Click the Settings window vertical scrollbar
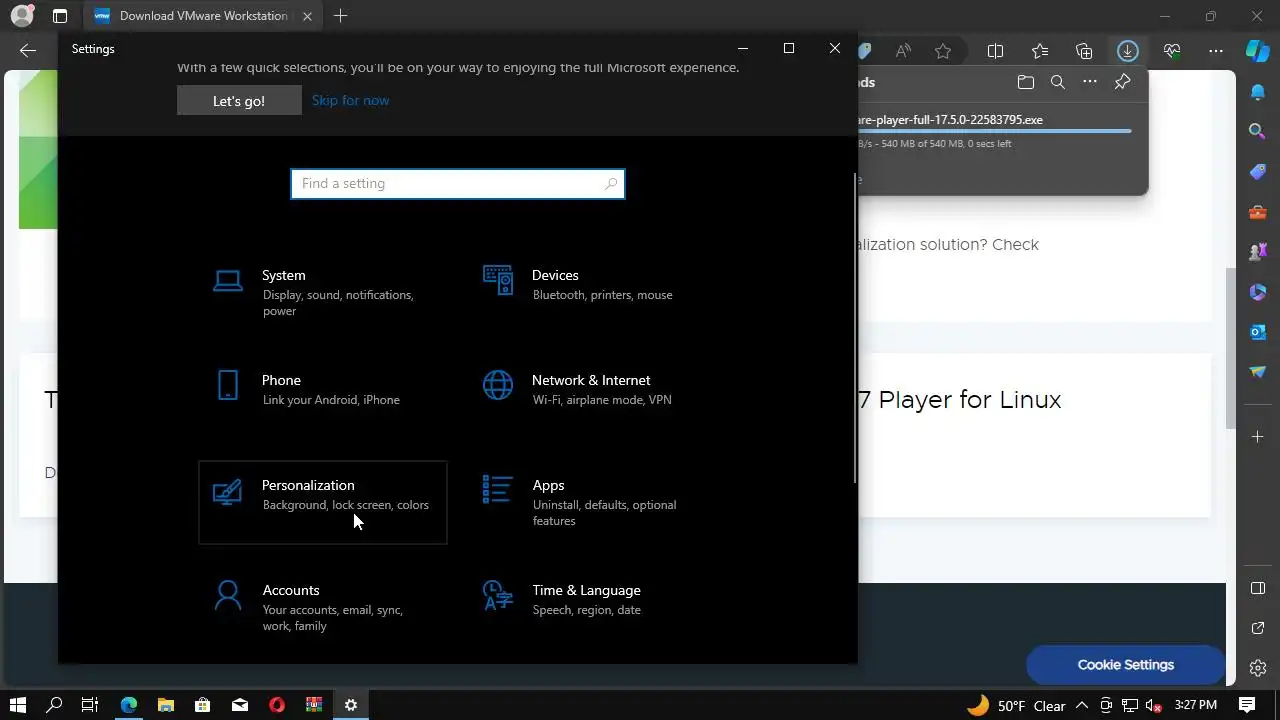Image resolution: width=1280 pixels, height=720 pixels. (855, 328)
